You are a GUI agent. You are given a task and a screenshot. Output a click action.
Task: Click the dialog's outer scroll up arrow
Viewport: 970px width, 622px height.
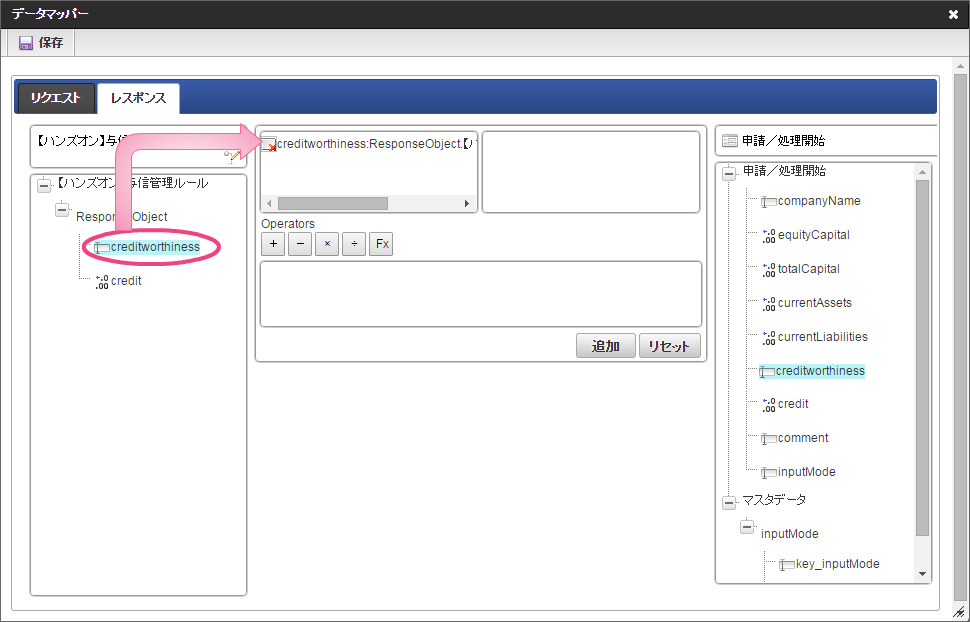point(960,67)
